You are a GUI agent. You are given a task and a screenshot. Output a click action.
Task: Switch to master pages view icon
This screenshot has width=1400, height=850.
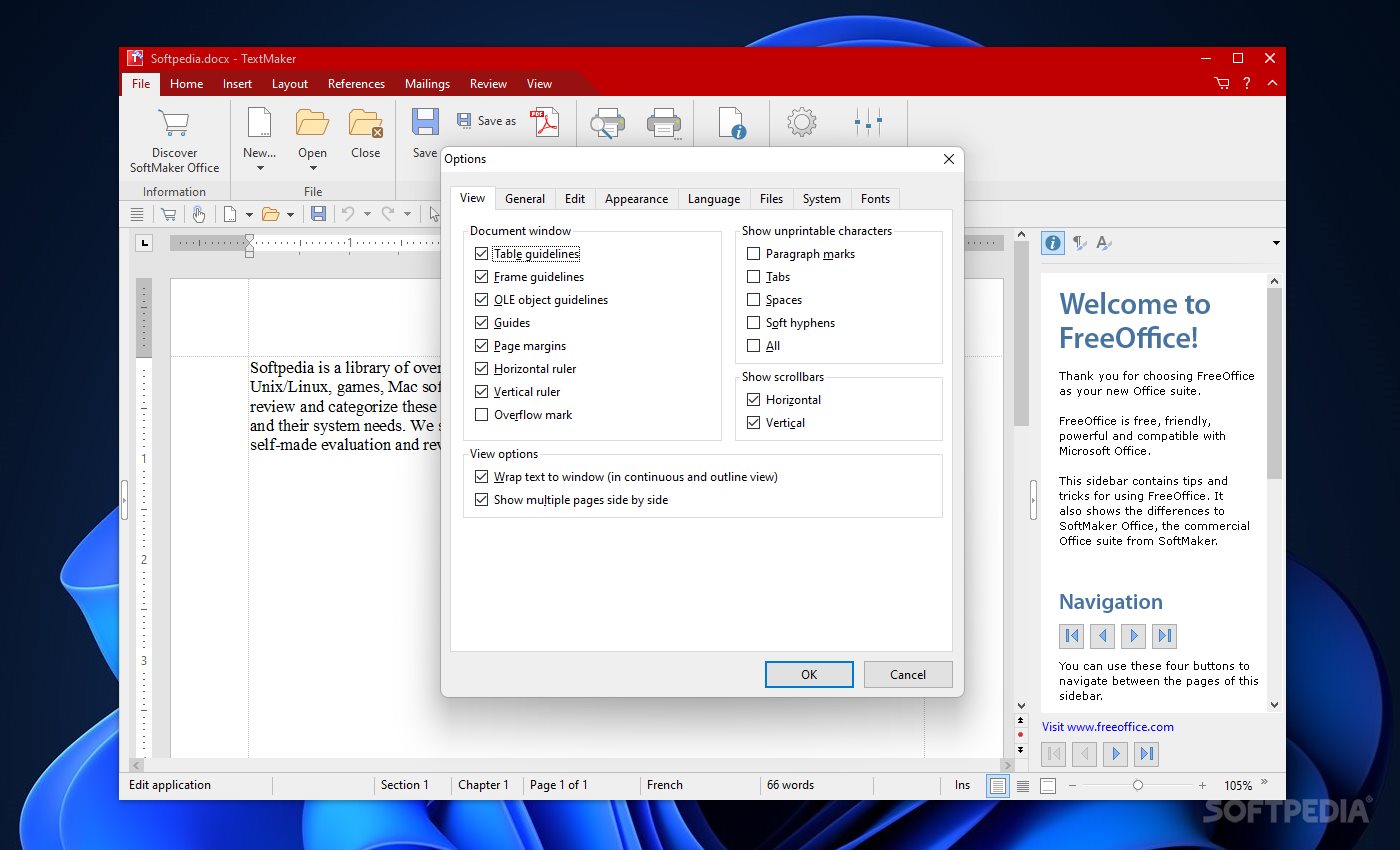(1047, 785)
